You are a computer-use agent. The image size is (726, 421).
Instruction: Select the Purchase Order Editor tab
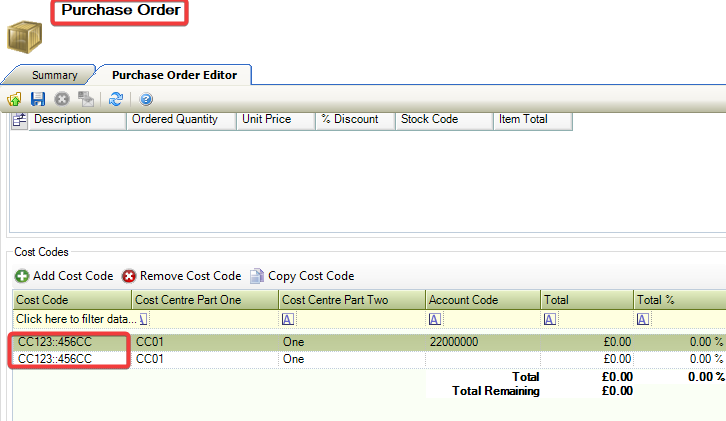point(173,75)
